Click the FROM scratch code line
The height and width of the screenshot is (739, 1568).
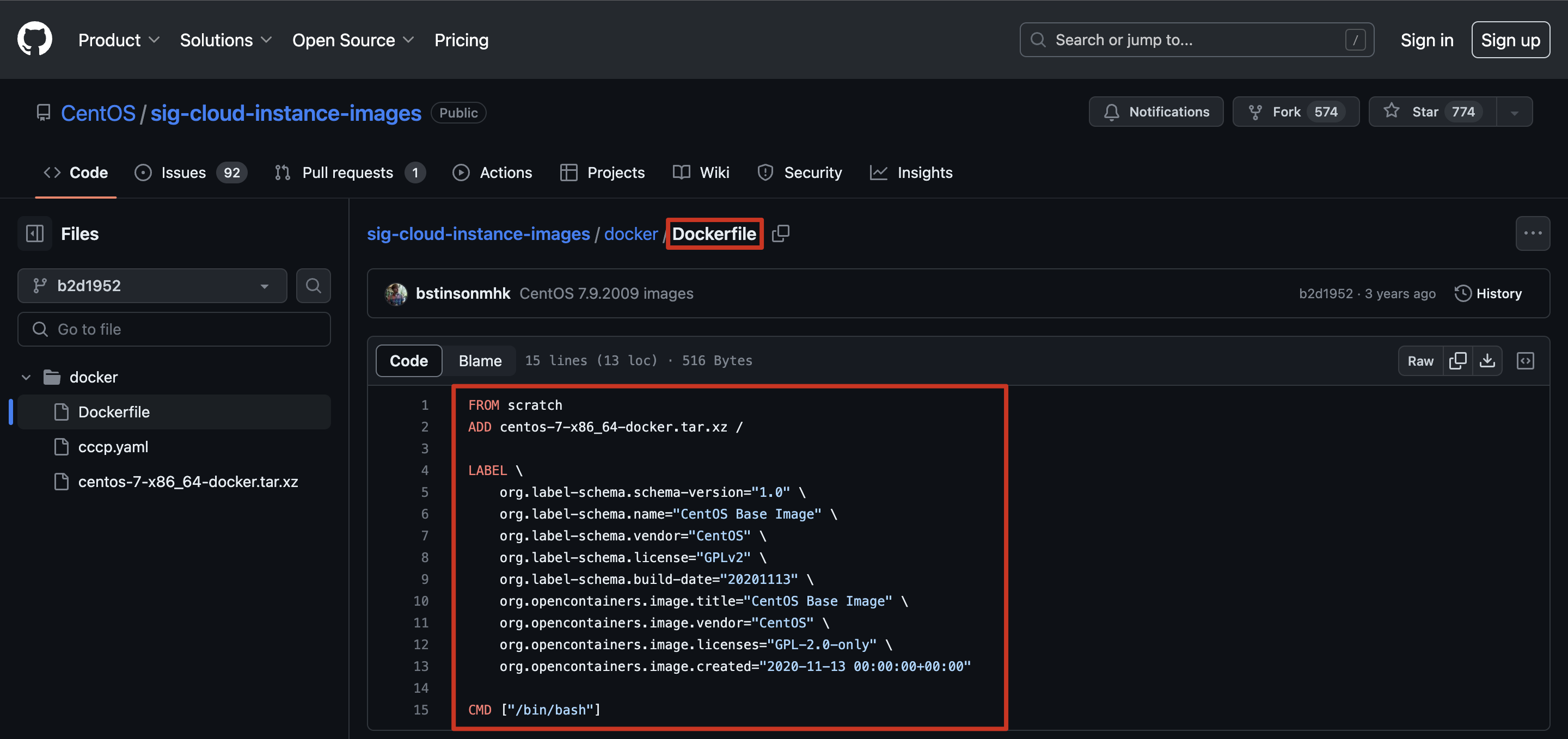pos(515,405)
